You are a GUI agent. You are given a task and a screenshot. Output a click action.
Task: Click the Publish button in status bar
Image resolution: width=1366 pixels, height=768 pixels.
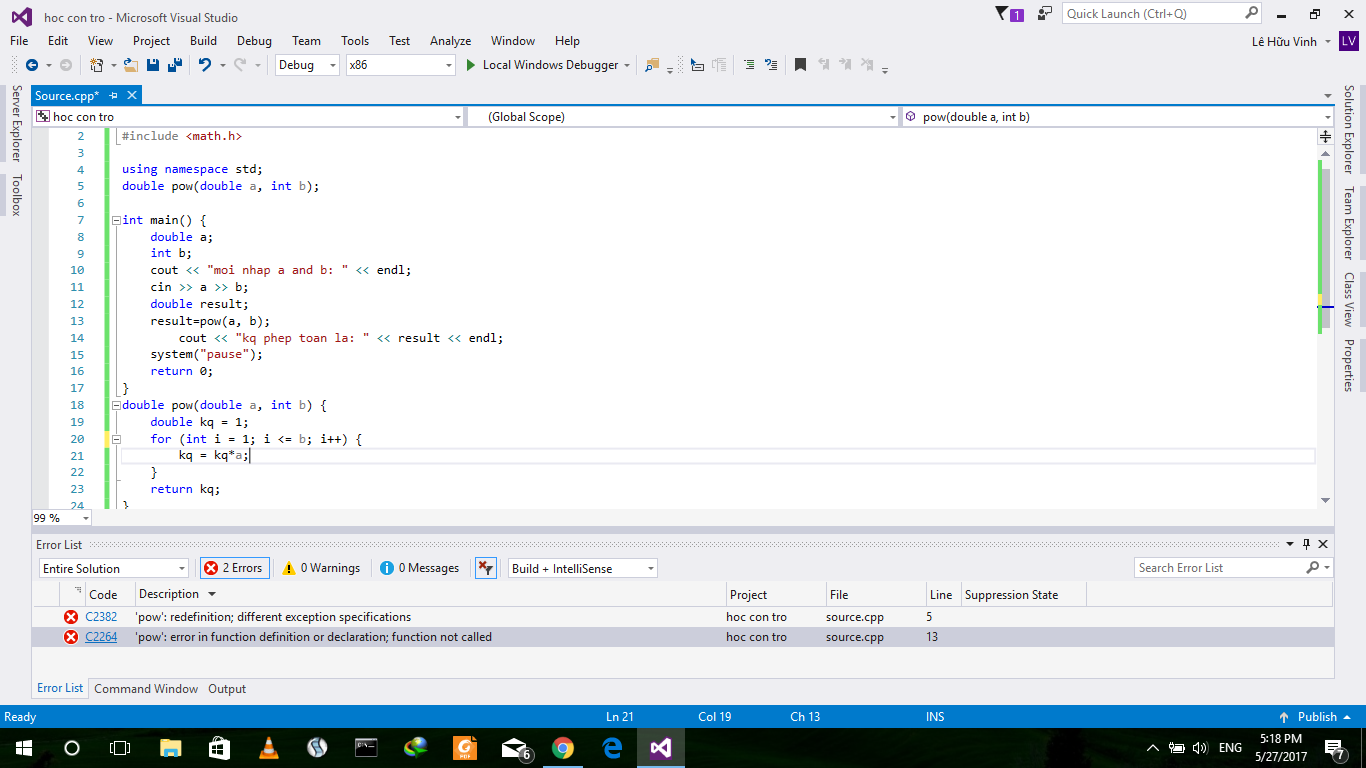click(x=1316, y=717)
